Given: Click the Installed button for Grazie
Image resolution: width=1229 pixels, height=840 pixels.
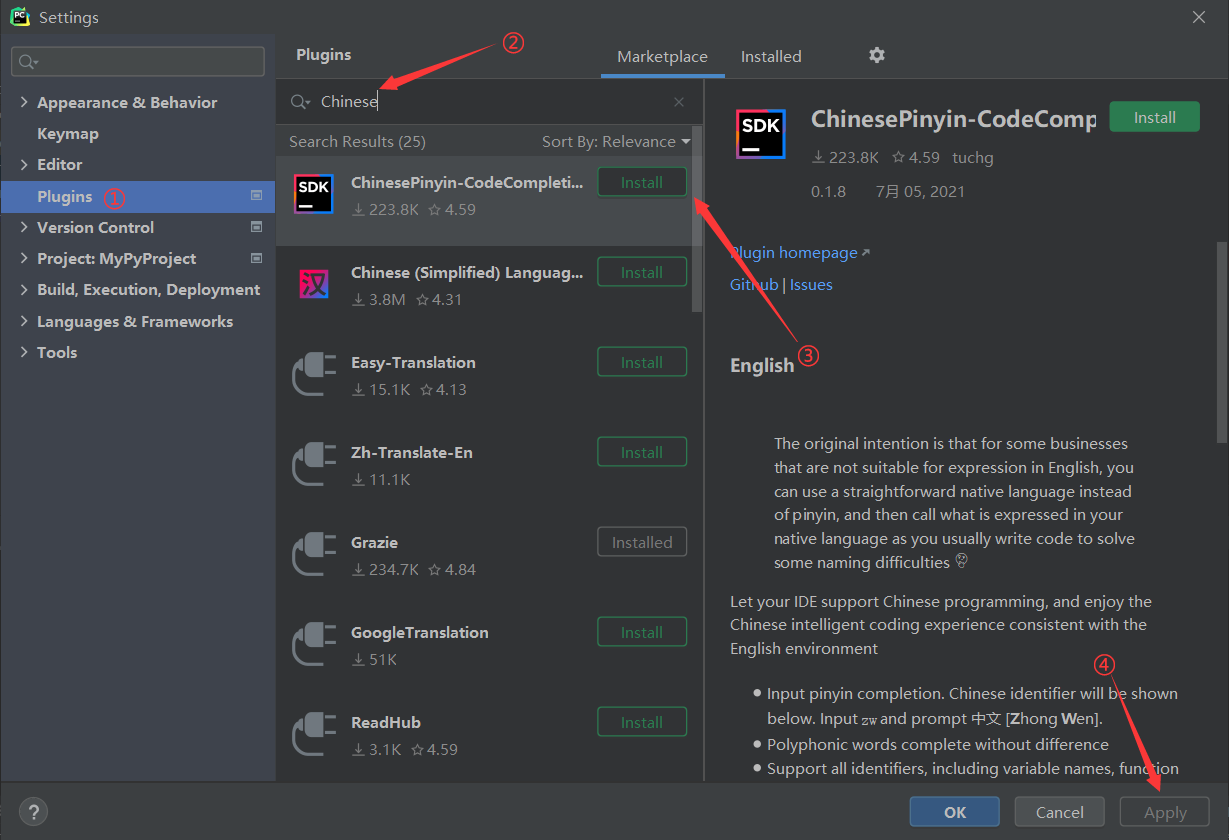Looking at the screenshot, I should point(642,542).
